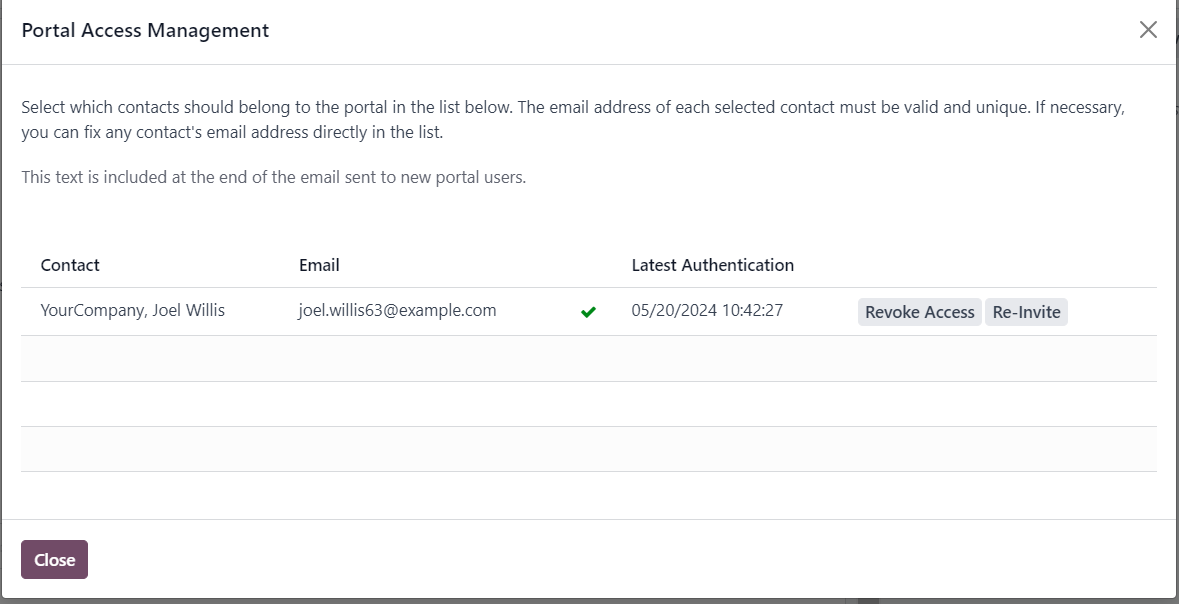Click the blank header above Revoke Access
This screenshot has width=1179, height=604.
[1002, 265]
